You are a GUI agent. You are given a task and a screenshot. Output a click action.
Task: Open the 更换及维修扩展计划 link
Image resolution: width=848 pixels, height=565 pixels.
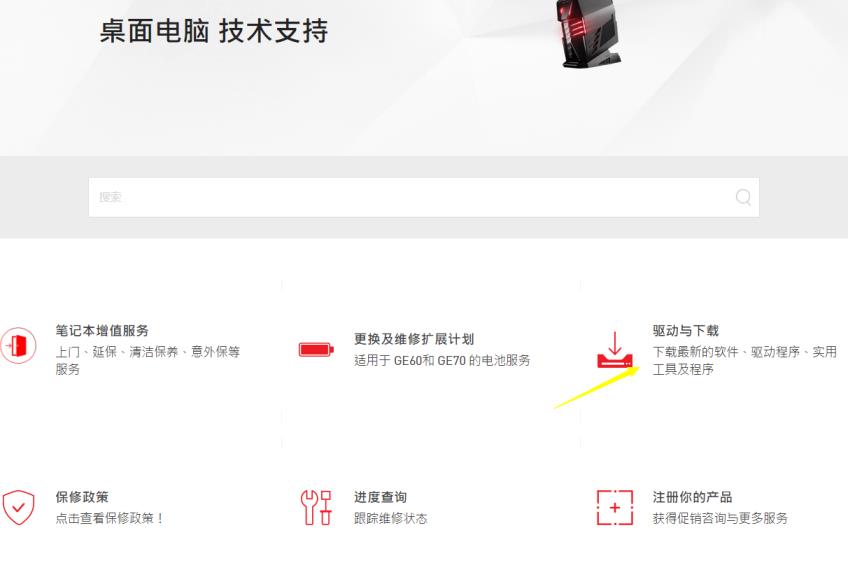(x=414, y=339)
